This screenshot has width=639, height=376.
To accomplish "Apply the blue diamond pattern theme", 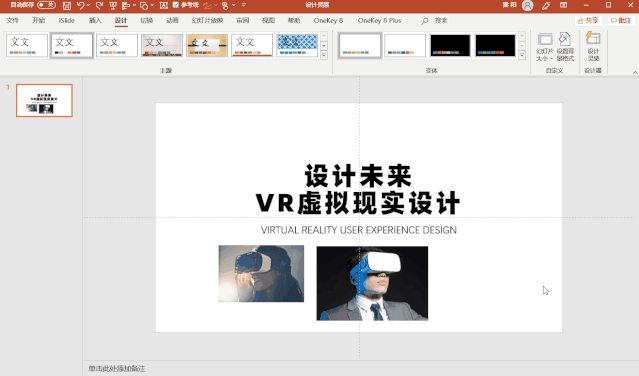I will [297, 46].
